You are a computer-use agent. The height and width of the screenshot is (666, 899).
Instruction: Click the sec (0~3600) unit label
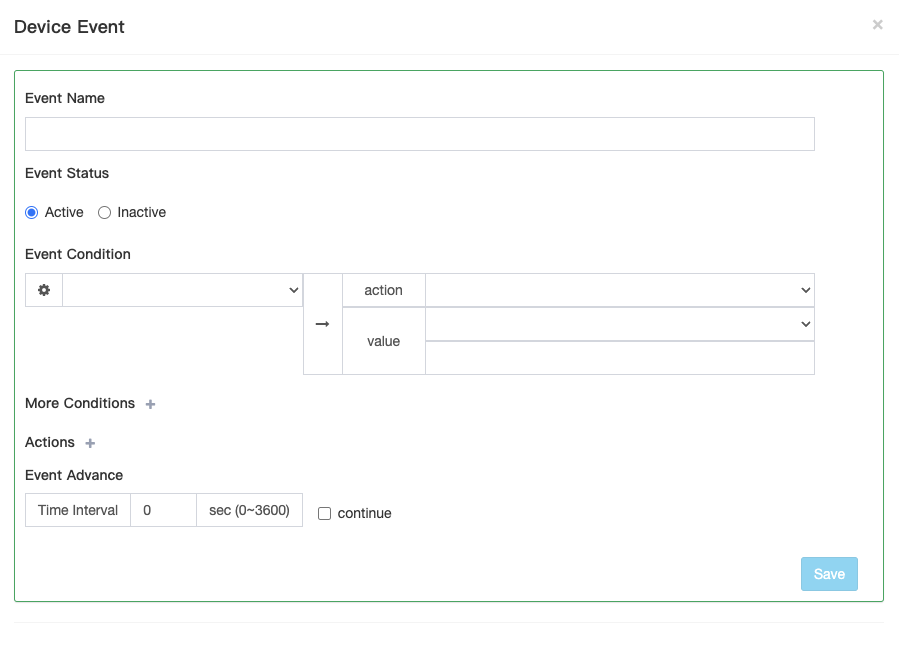coord(249,510)
